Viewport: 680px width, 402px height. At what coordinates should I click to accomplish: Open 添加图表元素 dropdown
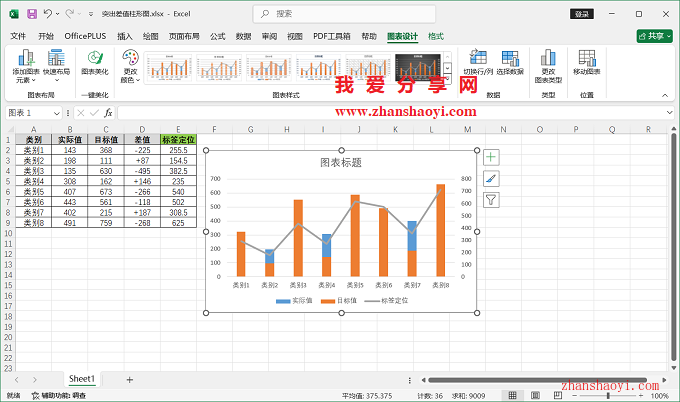pyautogui.click(x=26, y=66)
